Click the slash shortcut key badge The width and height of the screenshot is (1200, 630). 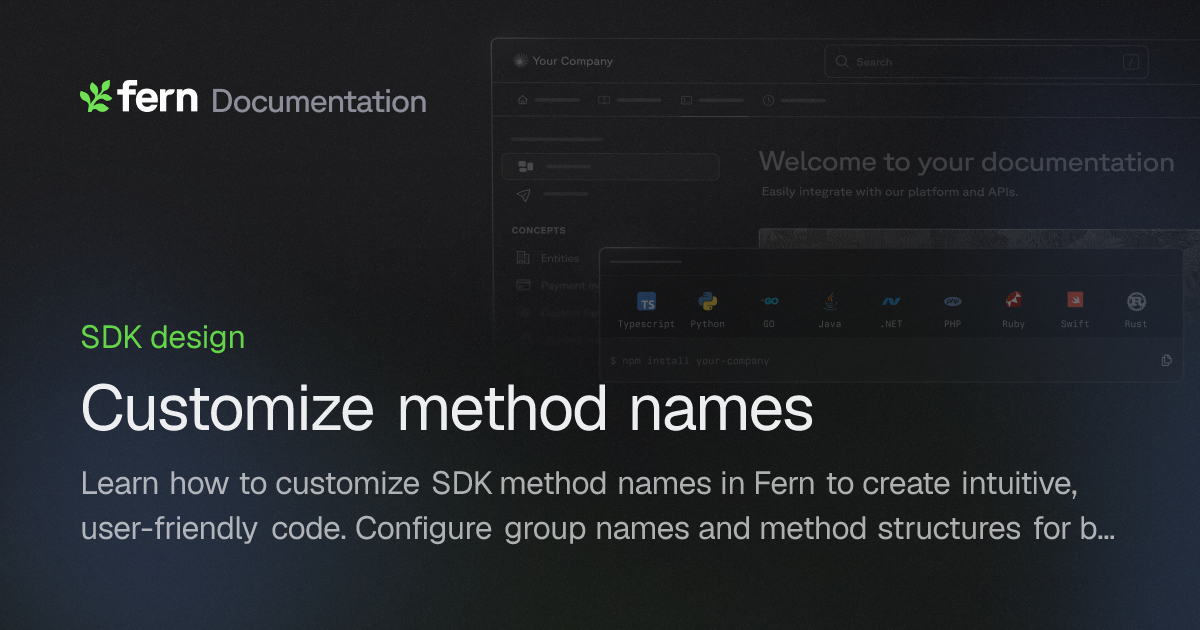coord(1131,62)
